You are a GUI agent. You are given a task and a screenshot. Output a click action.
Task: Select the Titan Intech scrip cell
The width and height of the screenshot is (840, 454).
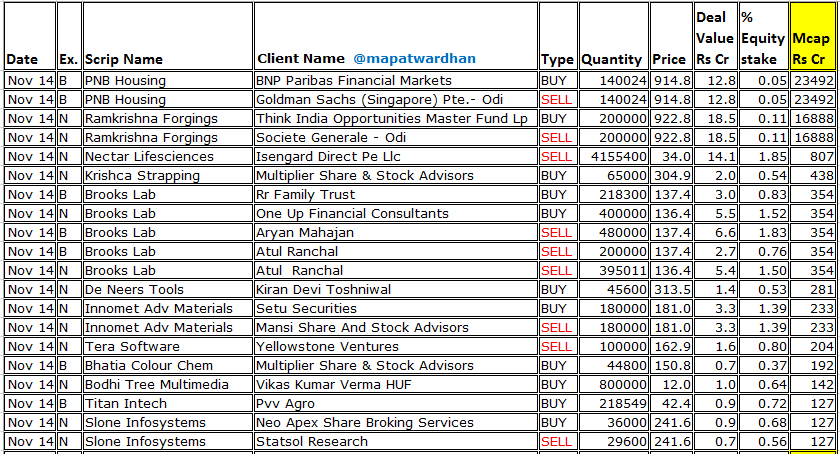168,404
